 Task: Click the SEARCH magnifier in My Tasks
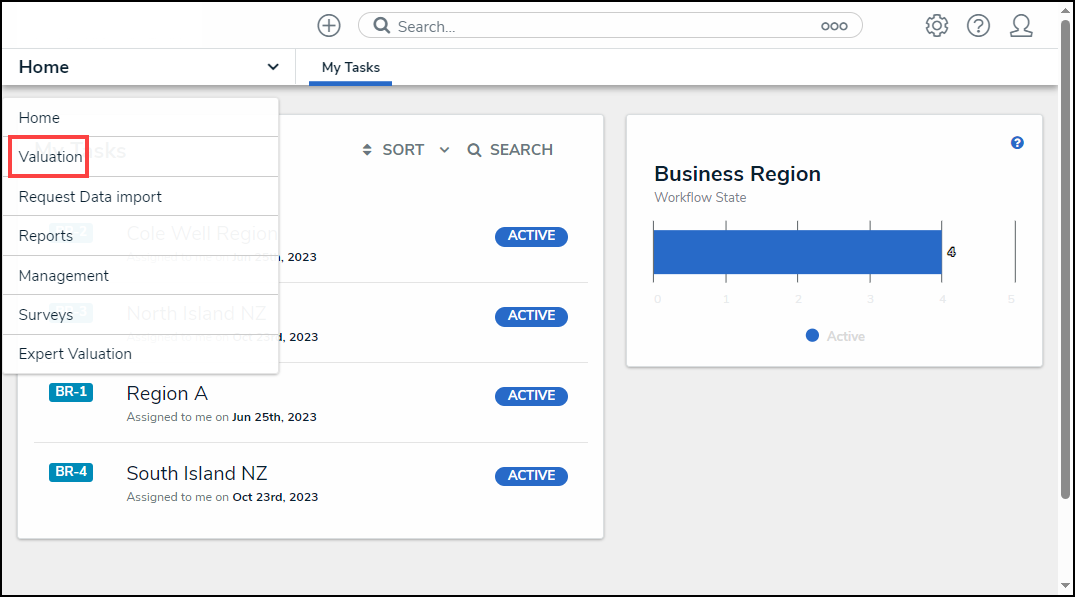pos(474,149)
